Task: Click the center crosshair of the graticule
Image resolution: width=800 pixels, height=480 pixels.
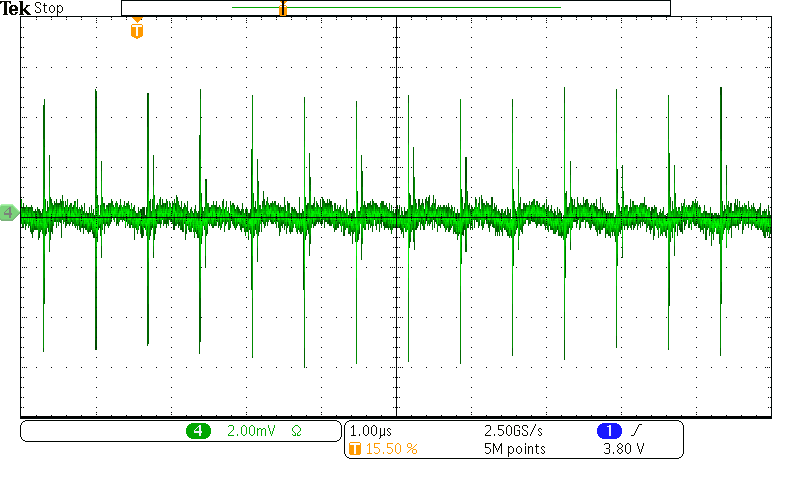Action: click(397, 216)
